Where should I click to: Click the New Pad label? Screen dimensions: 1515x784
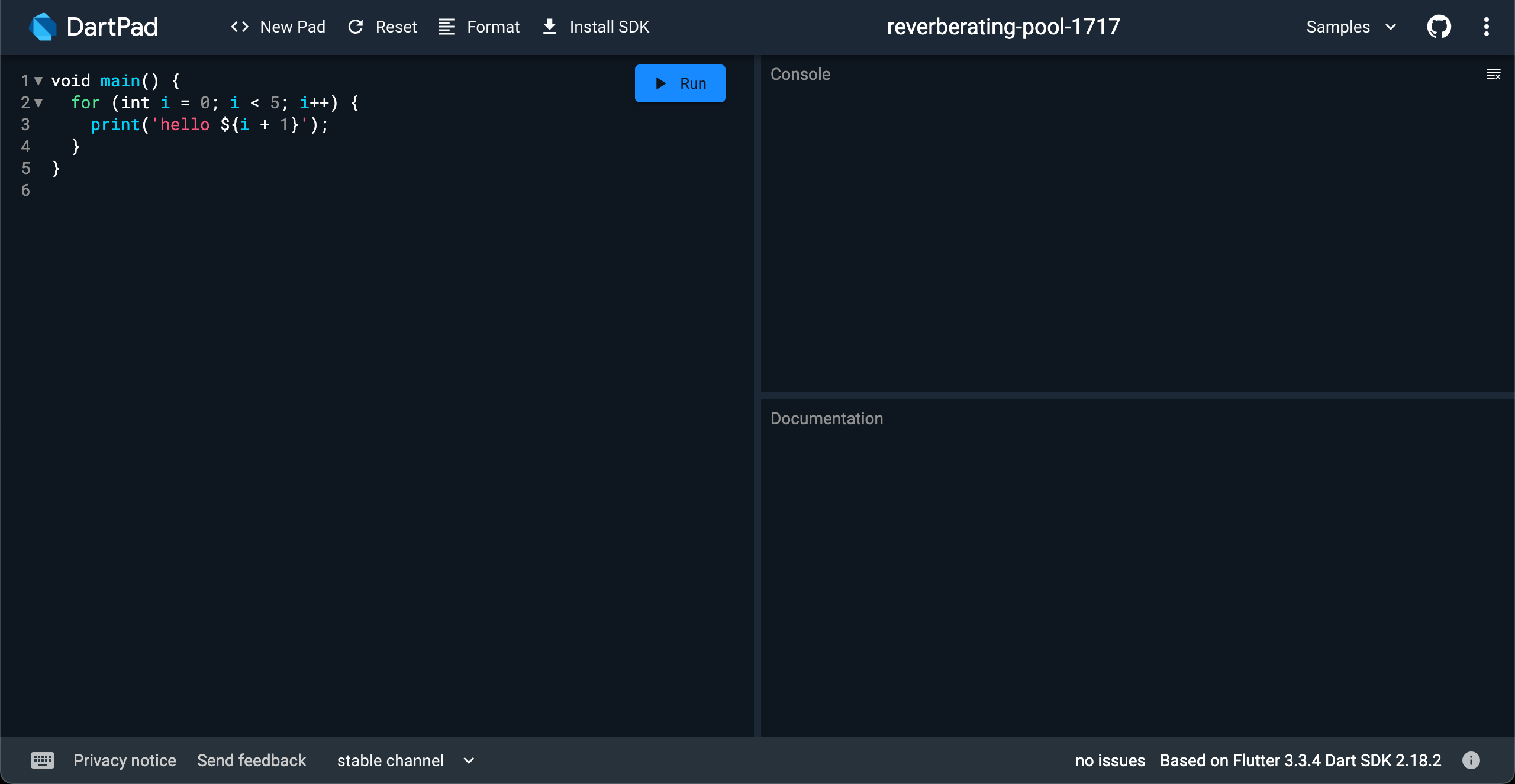pos(293,27)
